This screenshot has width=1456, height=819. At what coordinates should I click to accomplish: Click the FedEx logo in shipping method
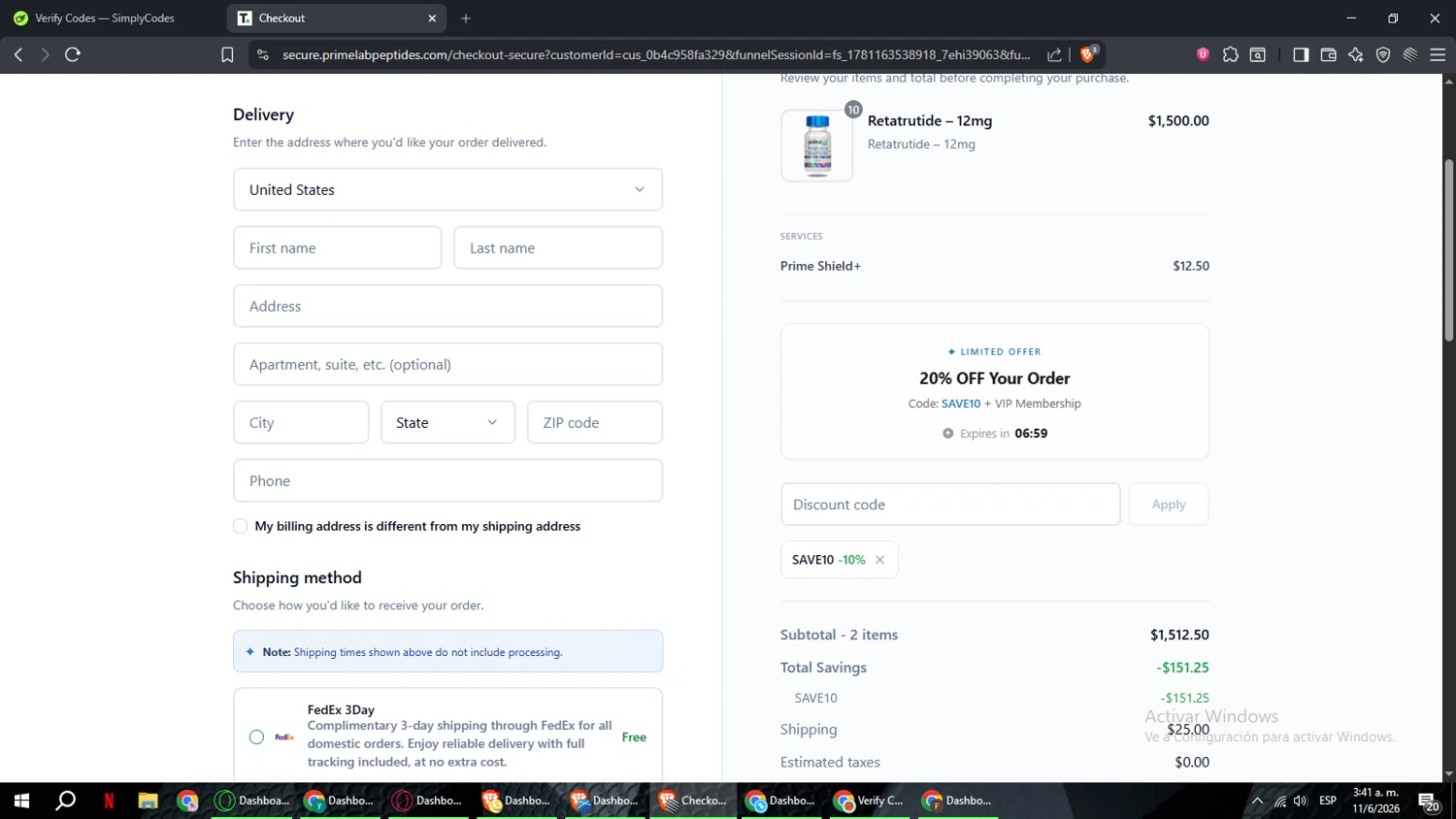(284, 737)
